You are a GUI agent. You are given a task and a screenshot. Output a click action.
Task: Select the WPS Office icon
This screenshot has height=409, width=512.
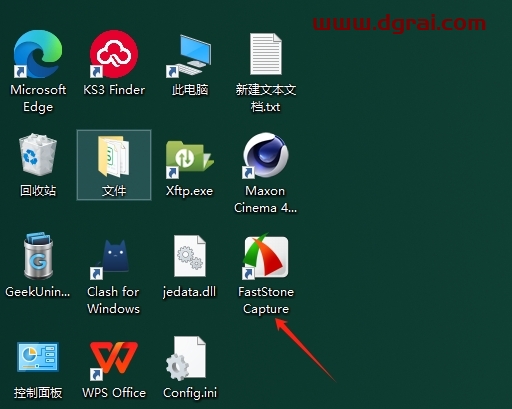click(114, 360)
